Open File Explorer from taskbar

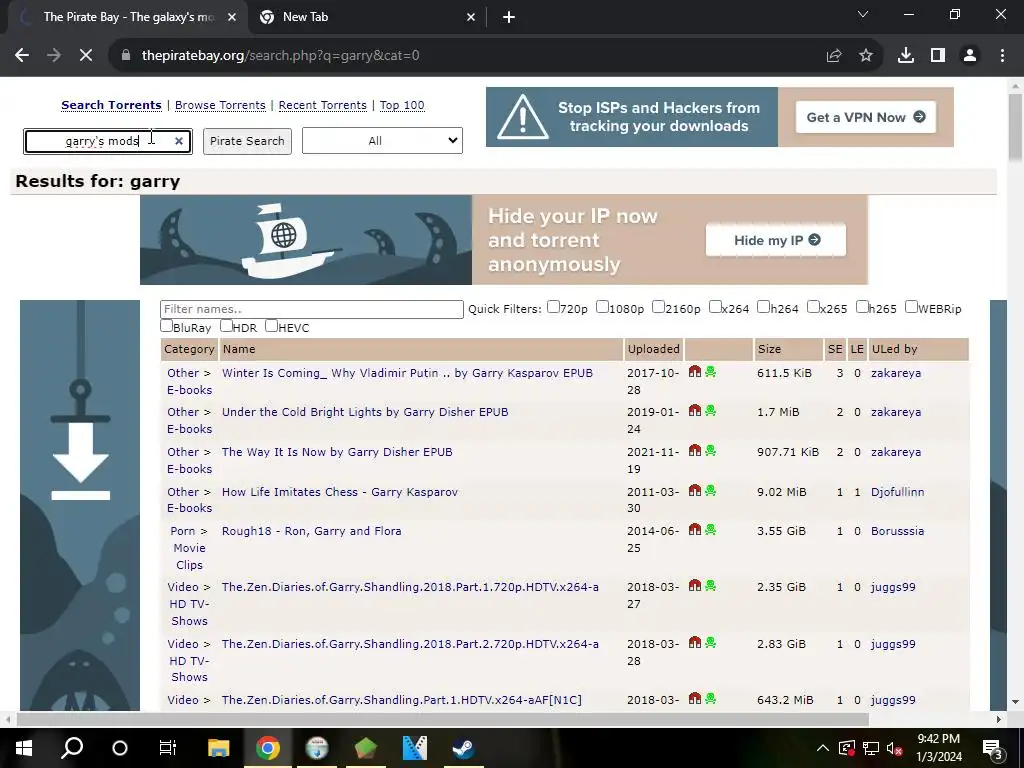coord(219,748)
